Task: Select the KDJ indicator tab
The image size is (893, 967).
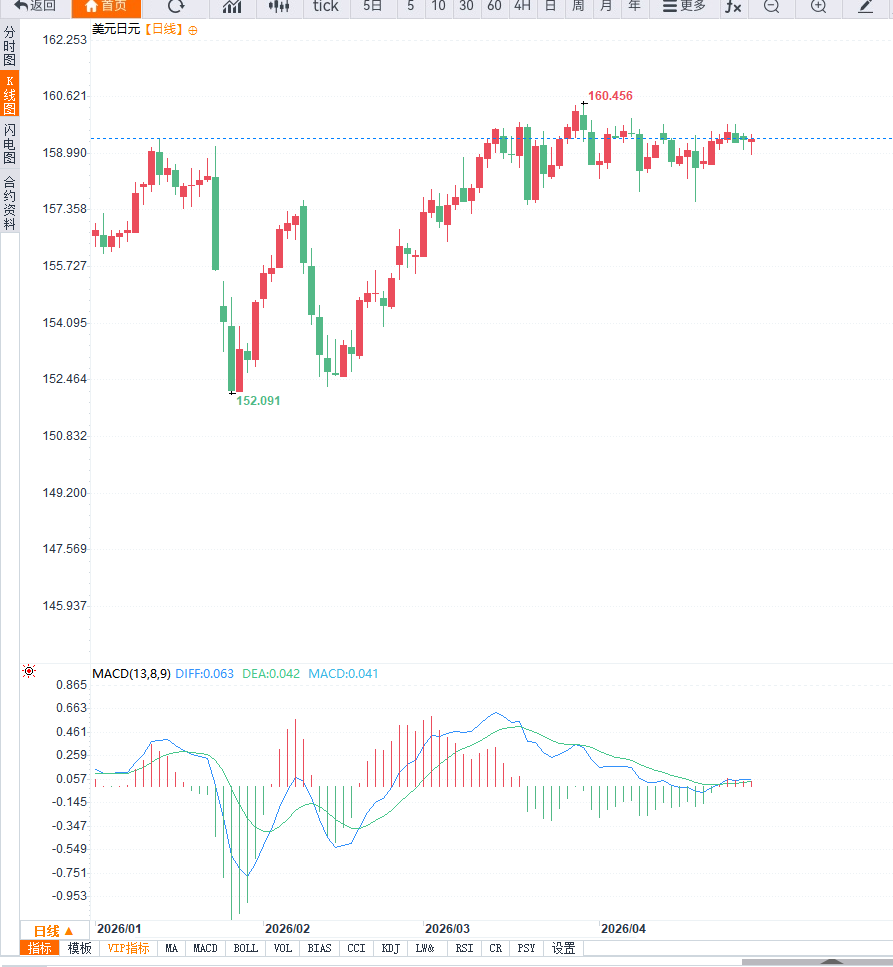Action: [x=390, y=948]
